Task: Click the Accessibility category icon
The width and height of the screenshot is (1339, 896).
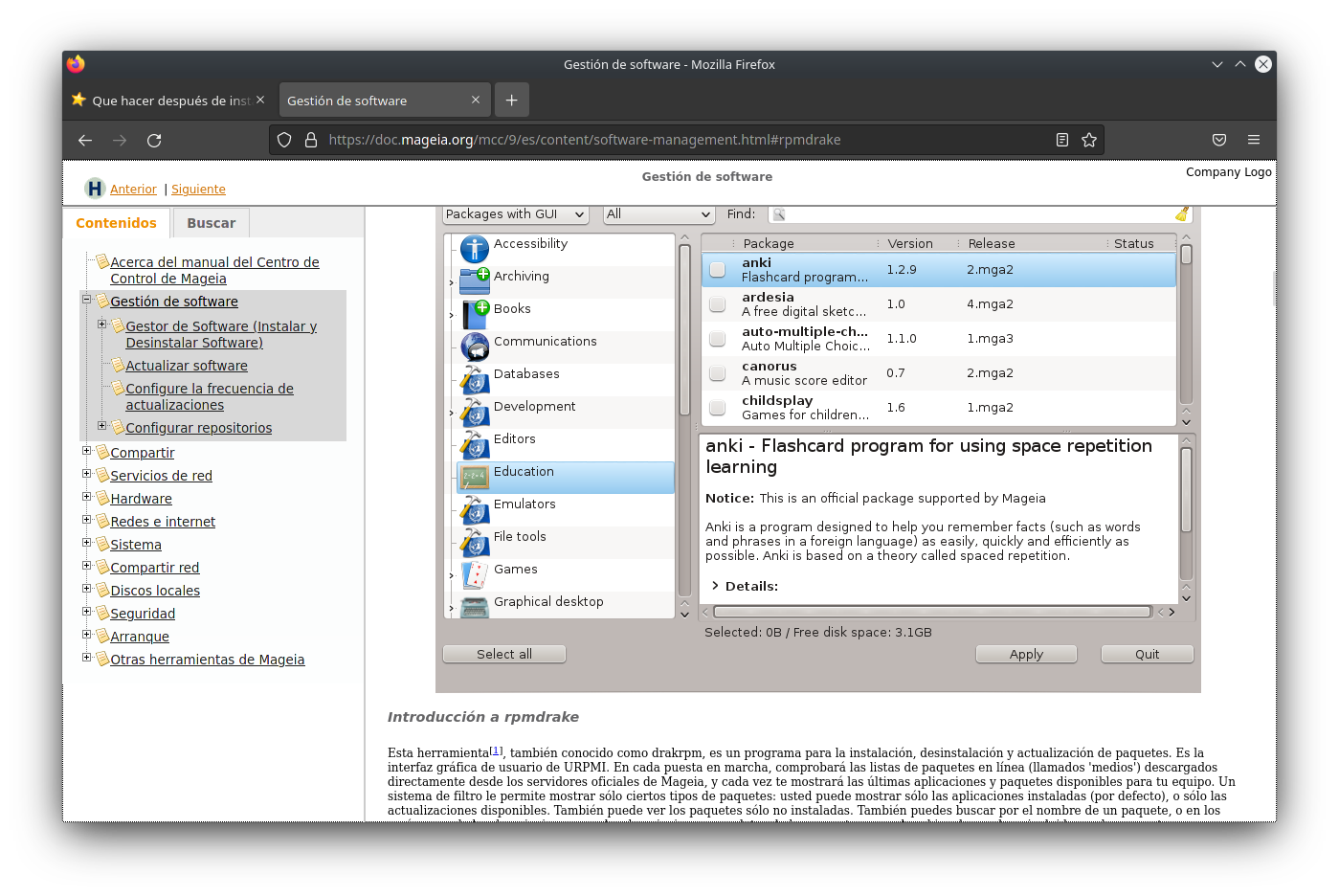Action: (x=475, y=249)
